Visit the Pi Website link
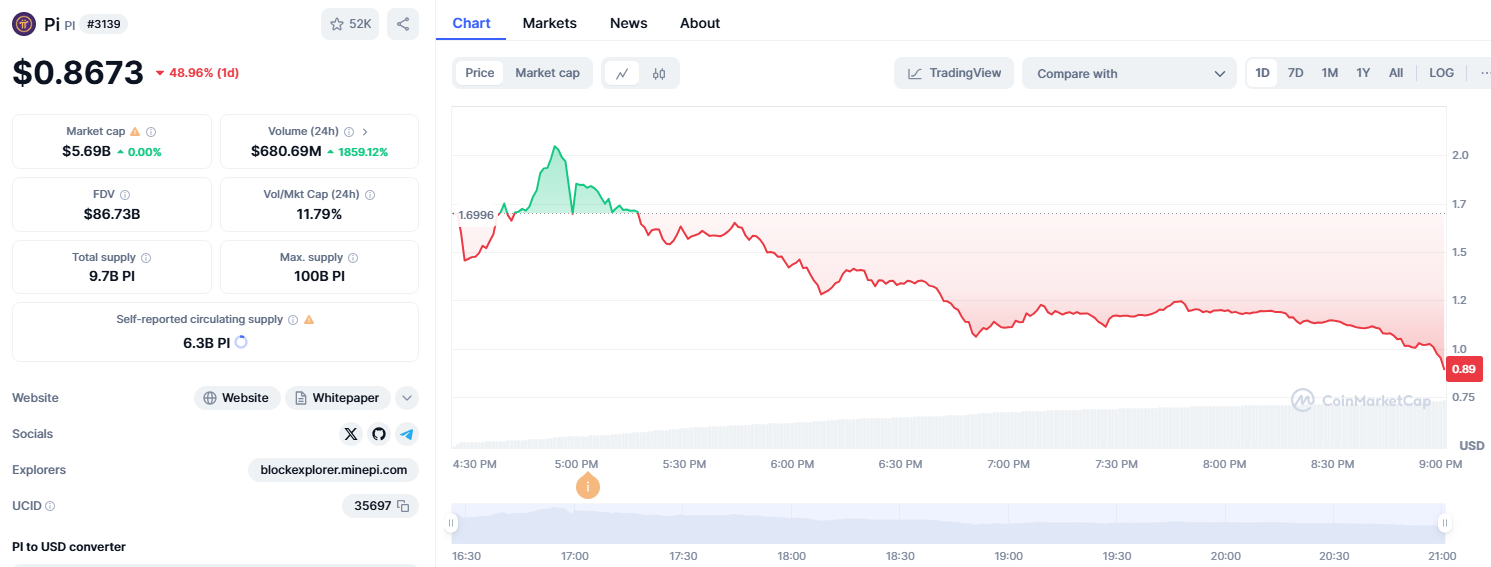This screenshot has height=567, width=1491. point(237,398)
